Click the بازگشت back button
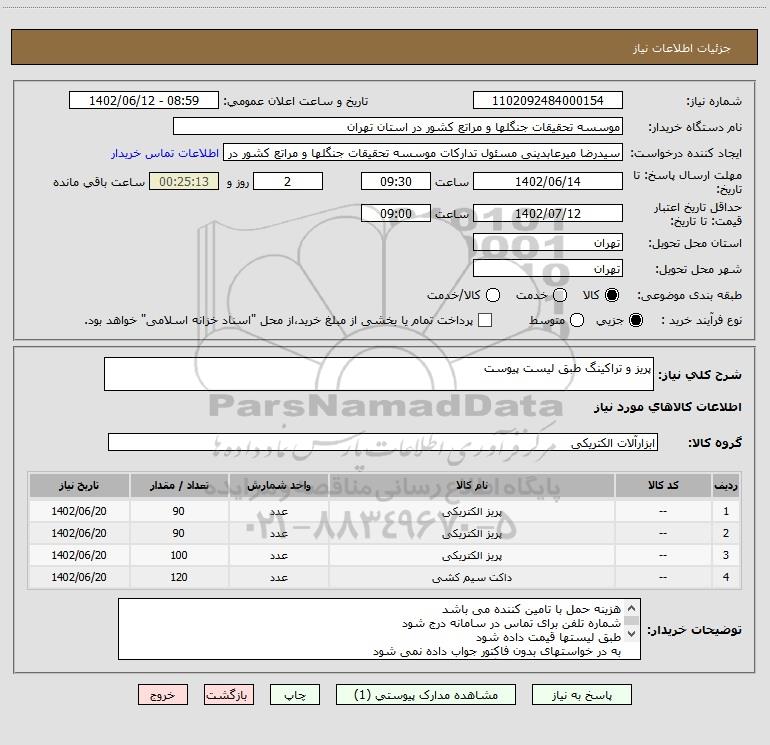This screenshot has height=745, width=770. pyautogui.click(x=229, y=695)
